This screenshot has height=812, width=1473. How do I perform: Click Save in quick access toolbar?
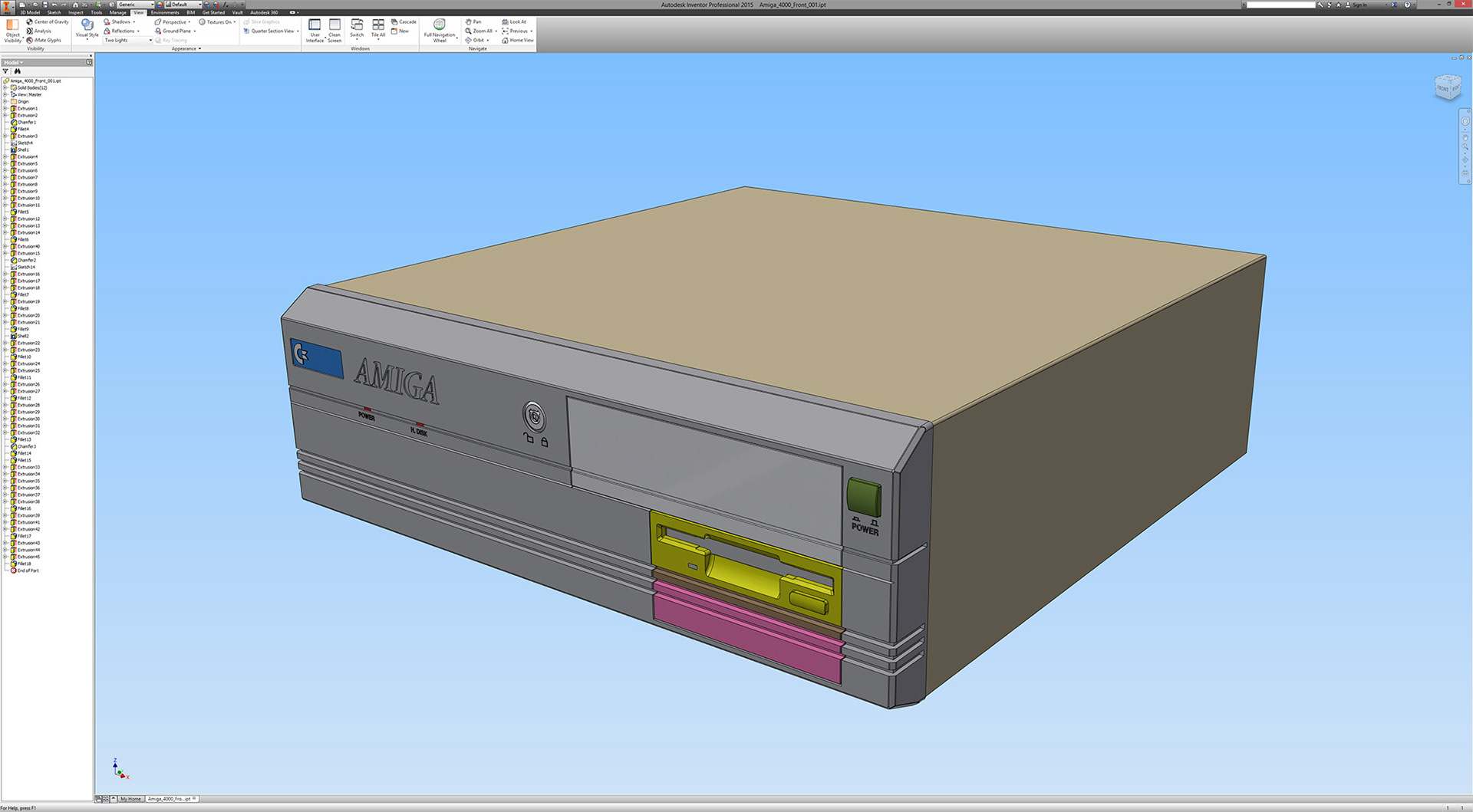(44, 5)
